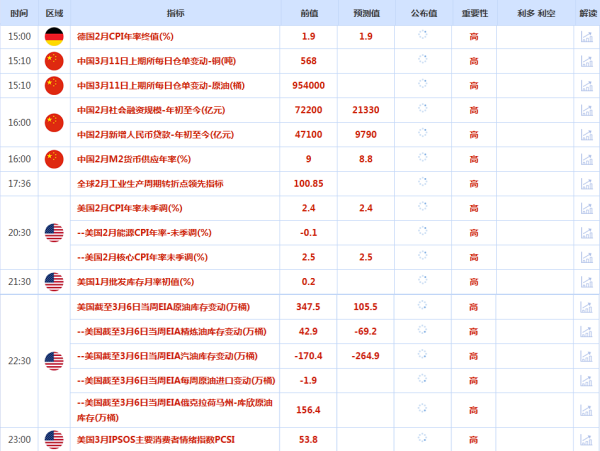Image resolution: width=600 pixels, height=451 pixels.
Task: Open 中国3月11日上期所每日仓单变动-原油 link
Action: (x=161, y=86)
